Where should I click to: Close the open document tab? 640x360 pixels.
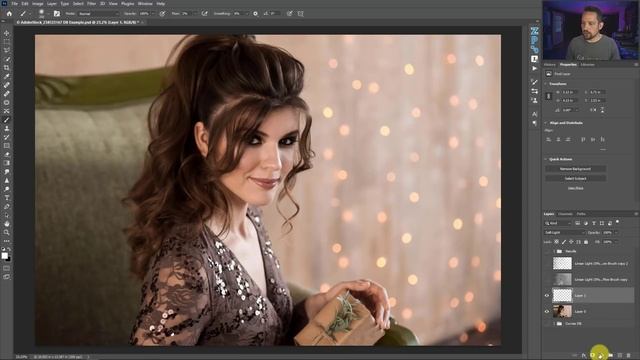point(142,22)
